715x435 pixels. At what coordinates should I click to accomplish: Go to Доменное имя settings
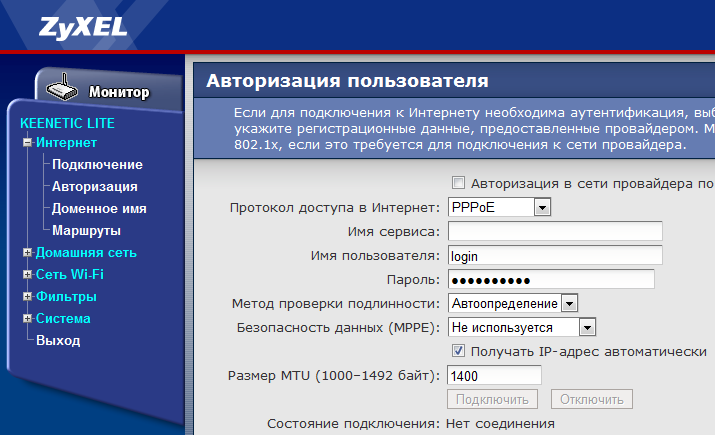(x=99, y=209)
